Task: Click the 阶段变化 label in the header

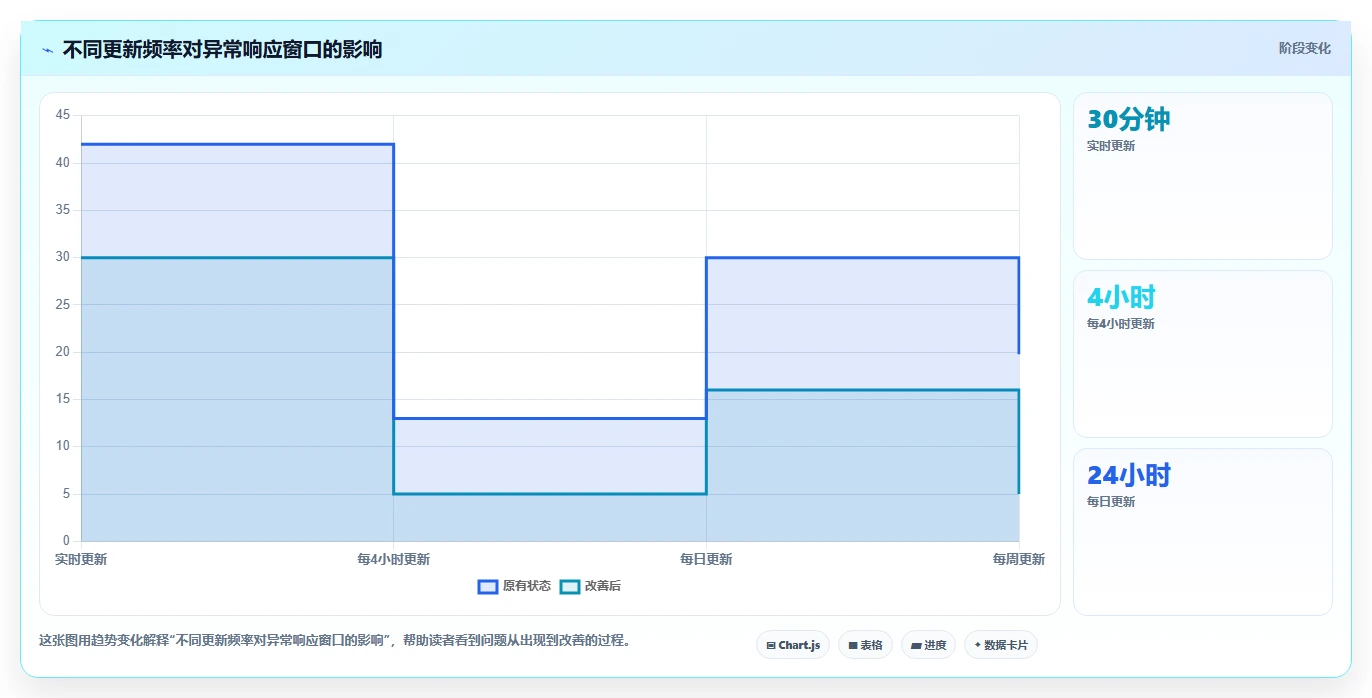Action: [1305, 48]
